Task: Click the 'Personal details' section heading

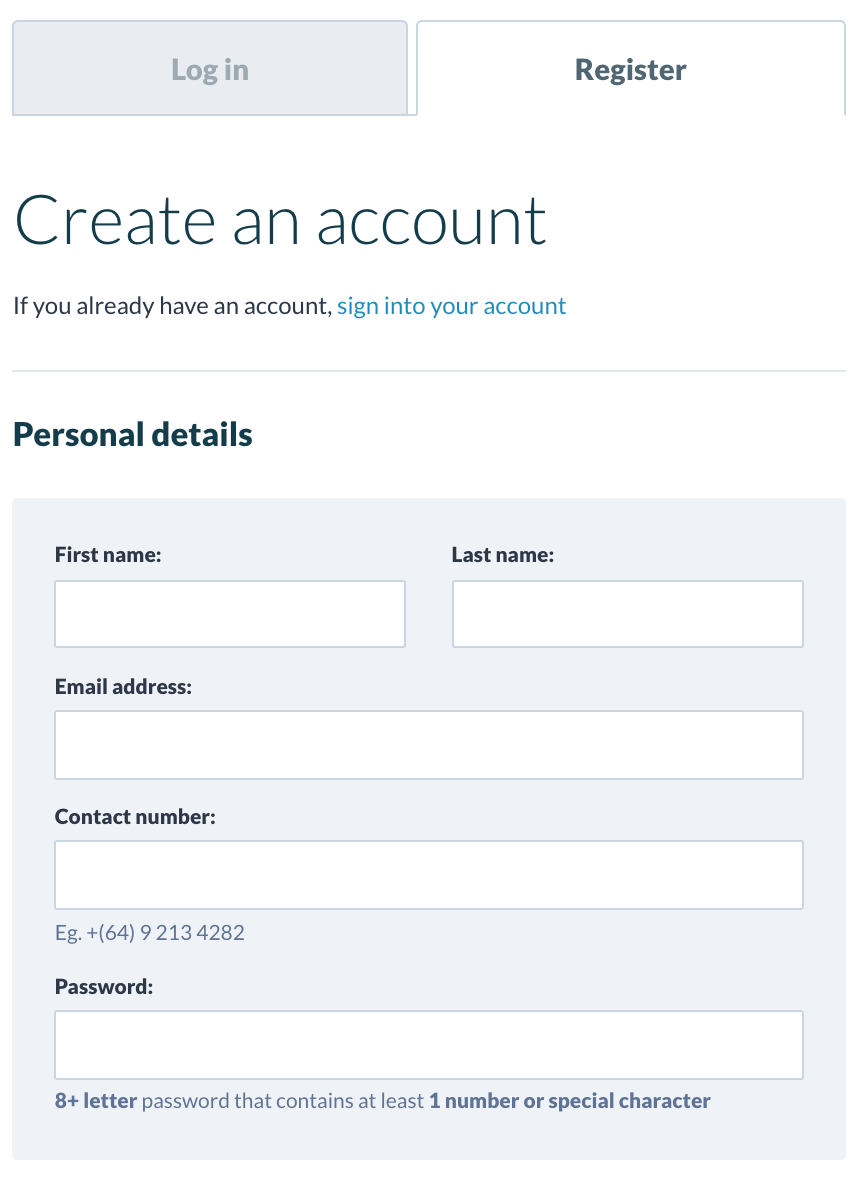Action: tap(133, 435)
